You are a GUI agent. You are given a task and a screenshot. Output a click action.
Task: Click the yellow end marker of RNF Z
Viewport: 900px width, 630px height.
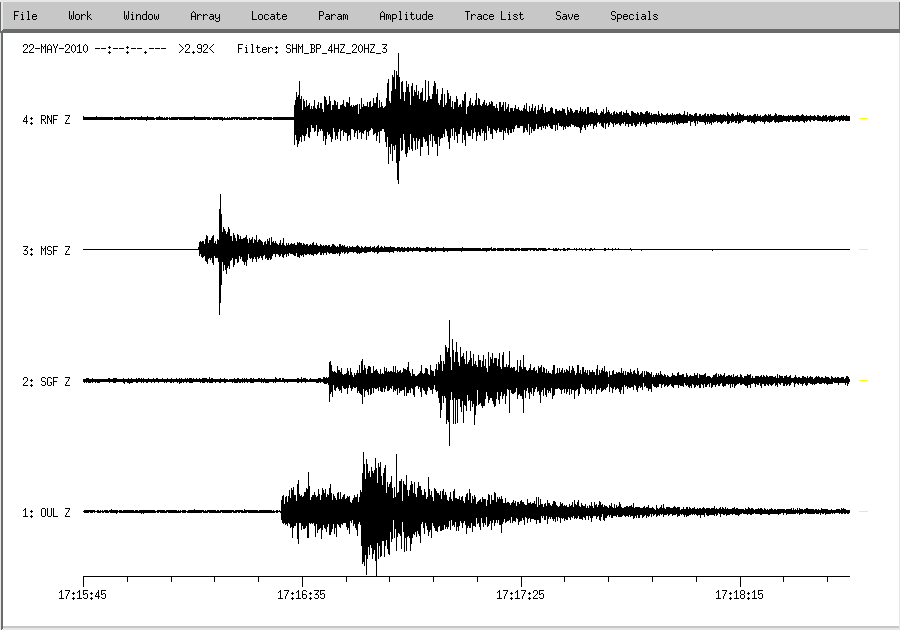(x=863, y=118)
